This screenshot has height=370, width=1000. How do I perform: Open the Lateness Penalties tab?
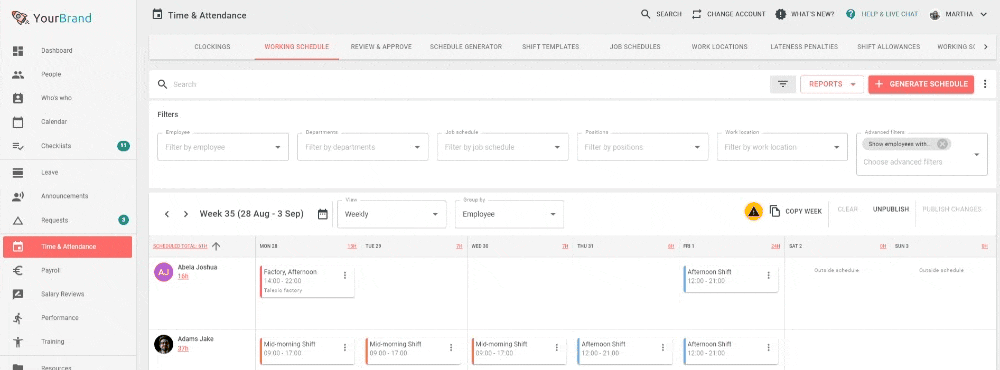(x=804, y=47)
